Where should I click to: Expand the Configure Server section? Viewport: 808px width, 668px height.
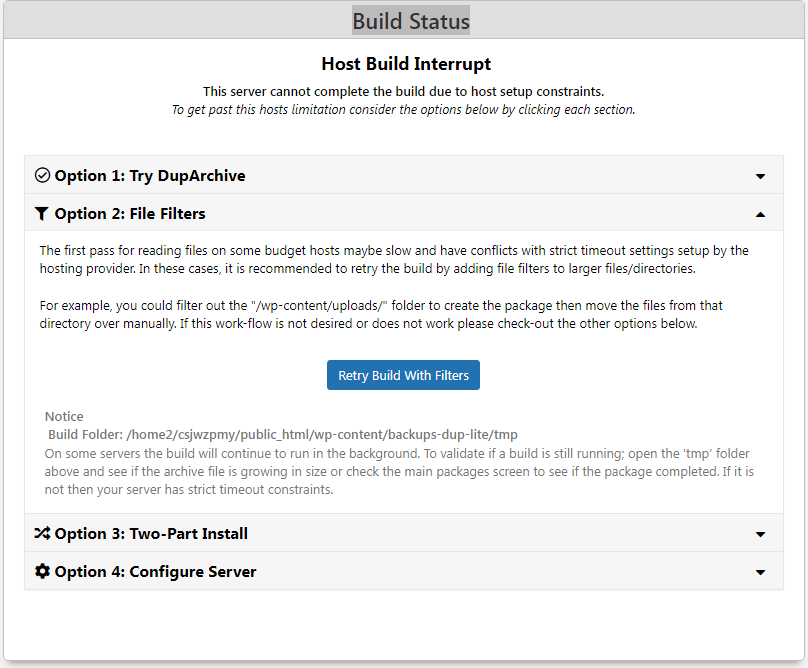coord(400,571)
